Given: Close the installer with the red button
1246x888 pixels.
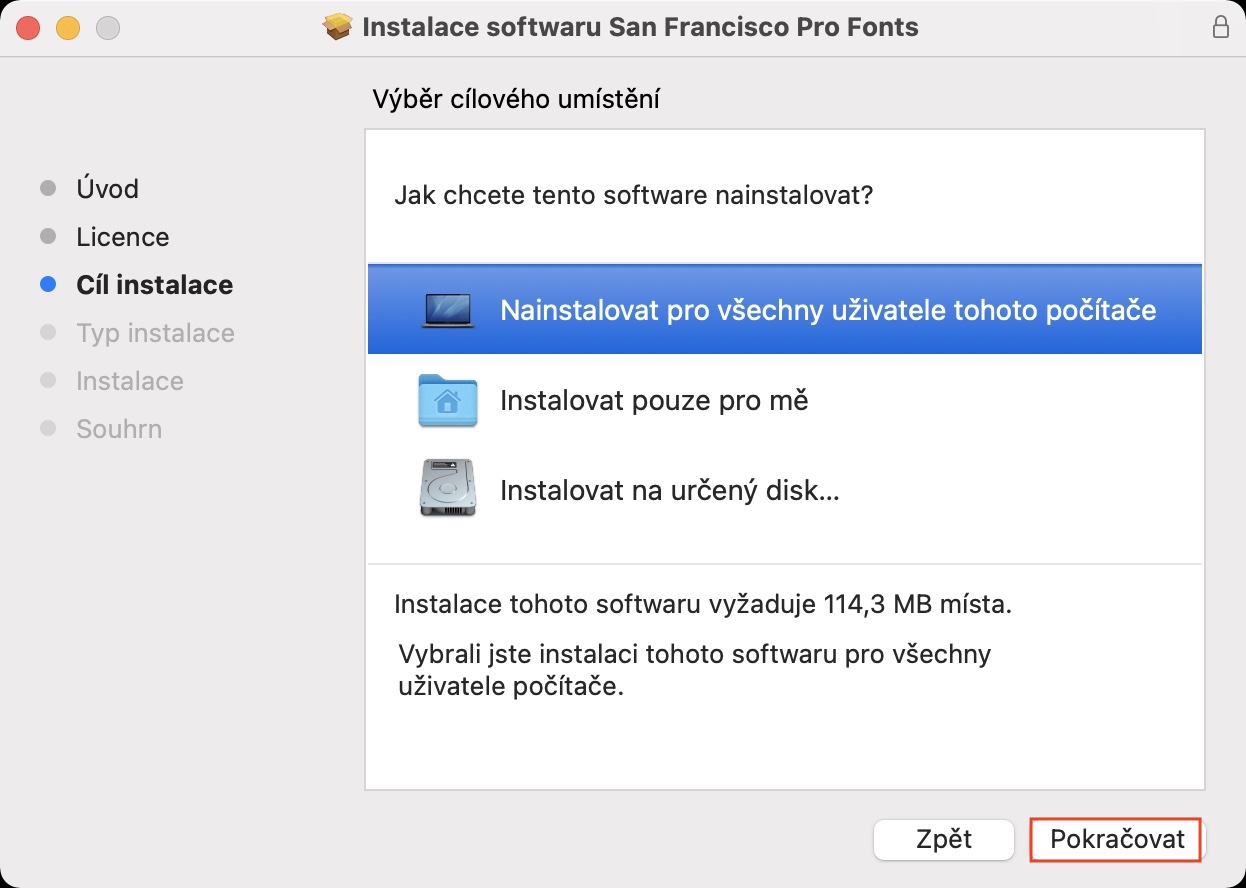Looking at the screenshot, I should (x=28, y=28).
